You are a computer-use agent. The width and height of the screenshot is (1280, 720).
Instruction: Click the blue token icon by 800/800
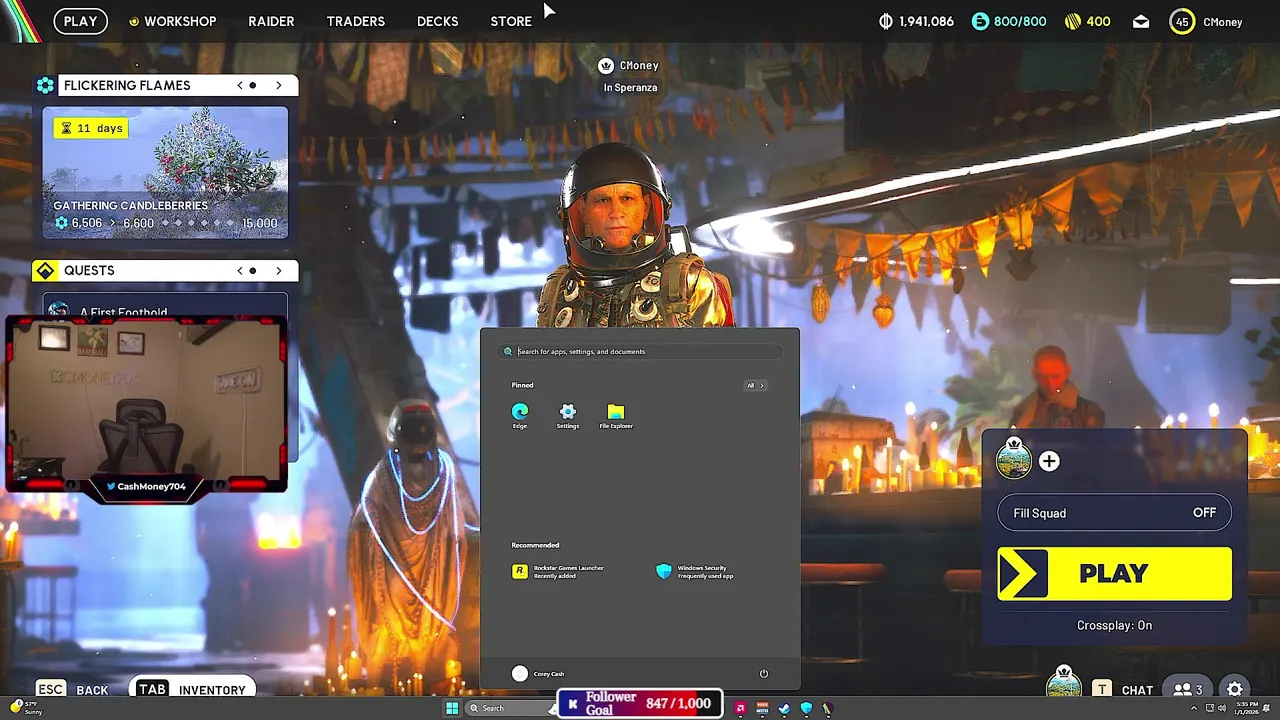pos(980,21)
